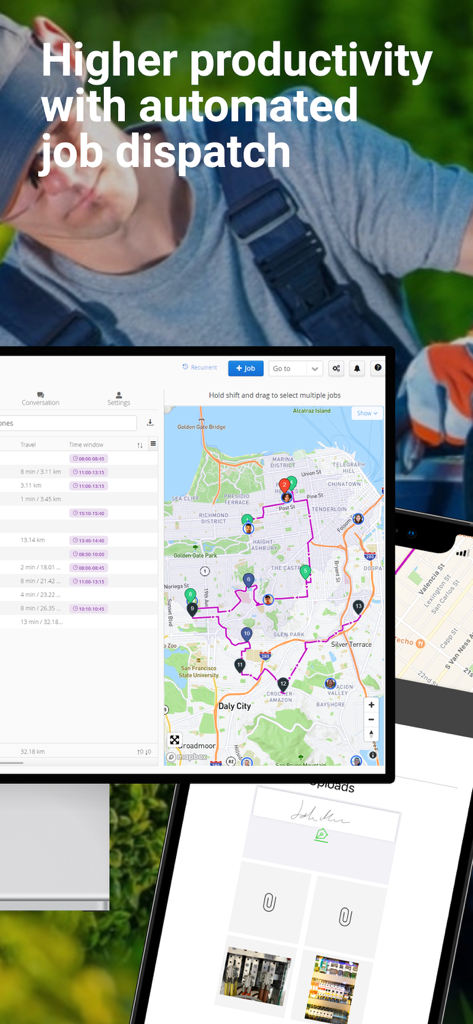Select green map marker number 5

tap(304, 572)
